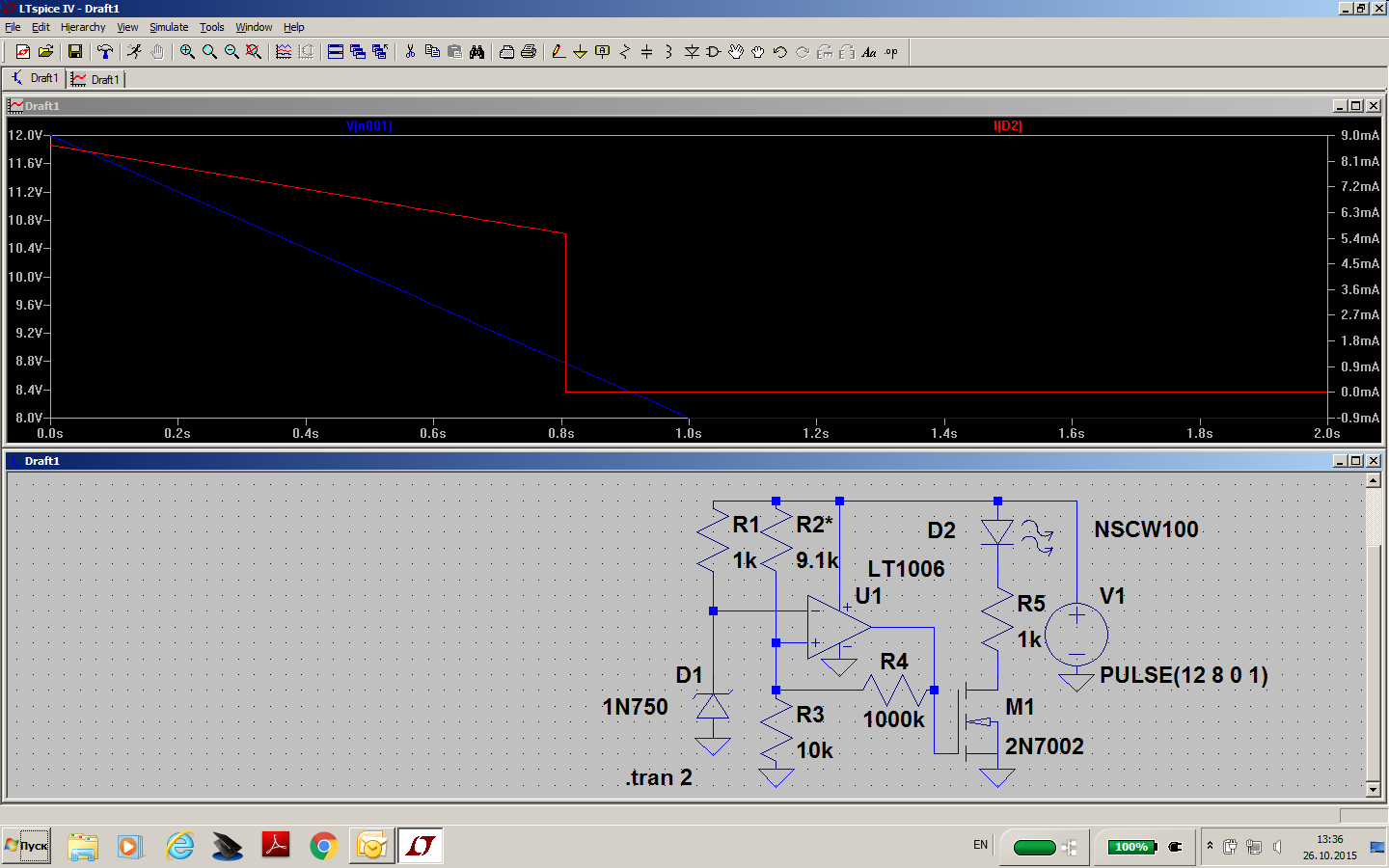The image size is (1389, 868).
Task: Click the Find binoculars icon
Action: [x=477, y=52]
